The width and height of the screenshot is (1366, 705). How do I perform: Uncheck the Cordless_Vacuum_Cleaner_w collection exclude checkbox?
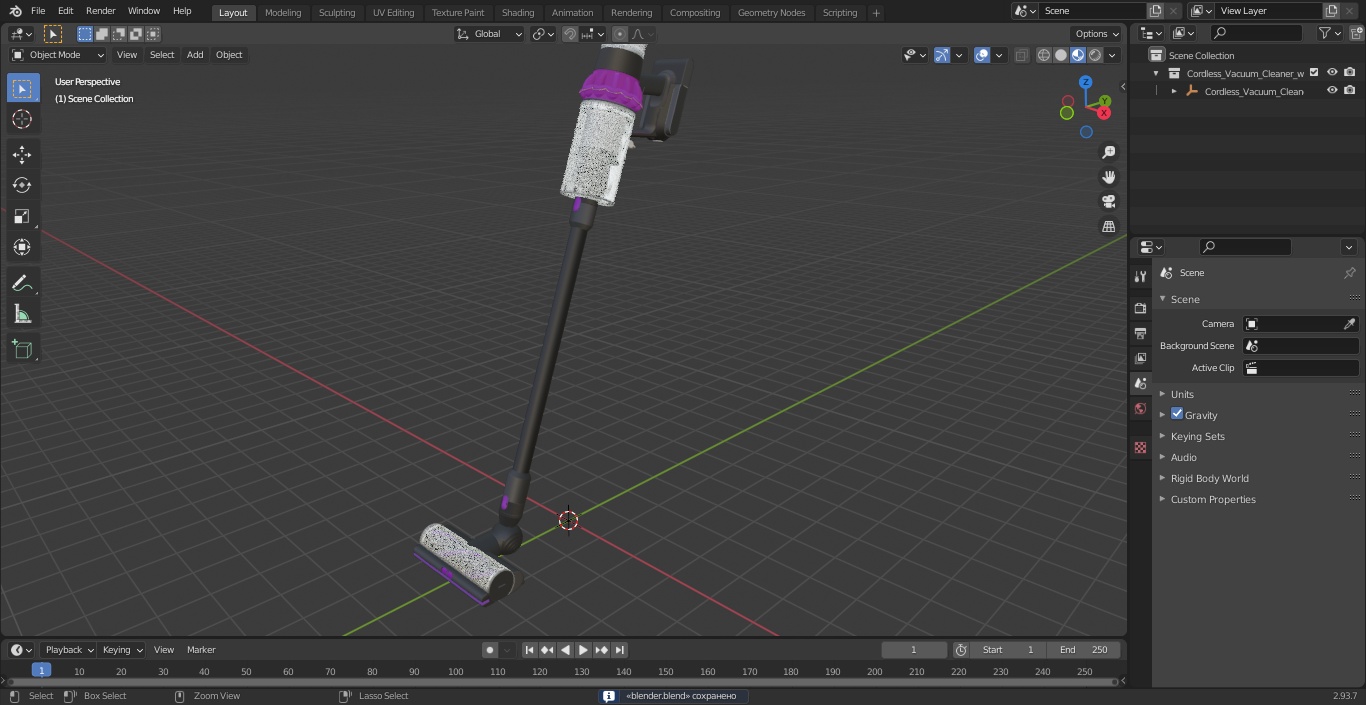pos(1314,73)
